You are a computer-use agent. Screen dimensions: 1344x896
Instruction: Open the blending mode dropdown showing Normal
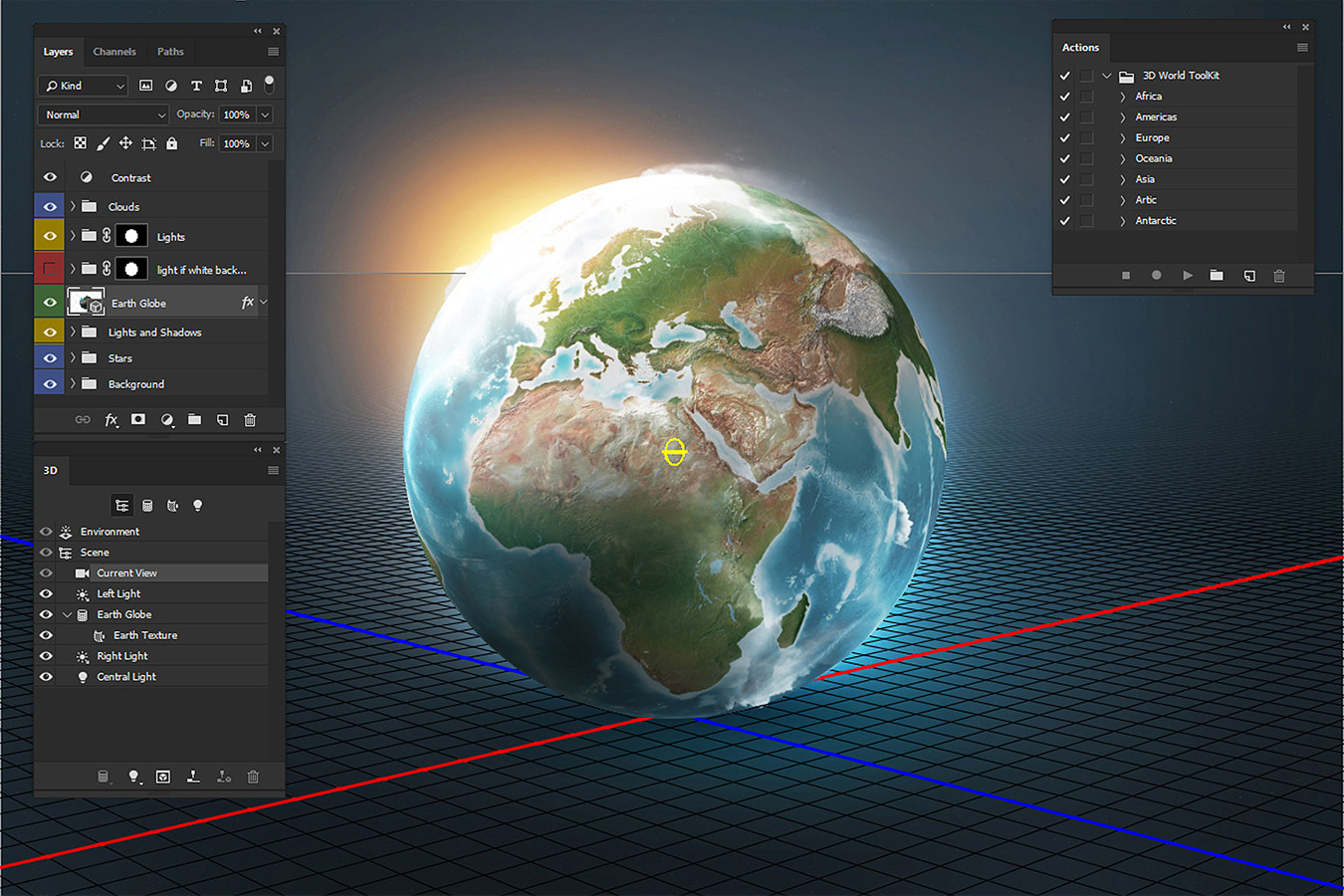103,114
